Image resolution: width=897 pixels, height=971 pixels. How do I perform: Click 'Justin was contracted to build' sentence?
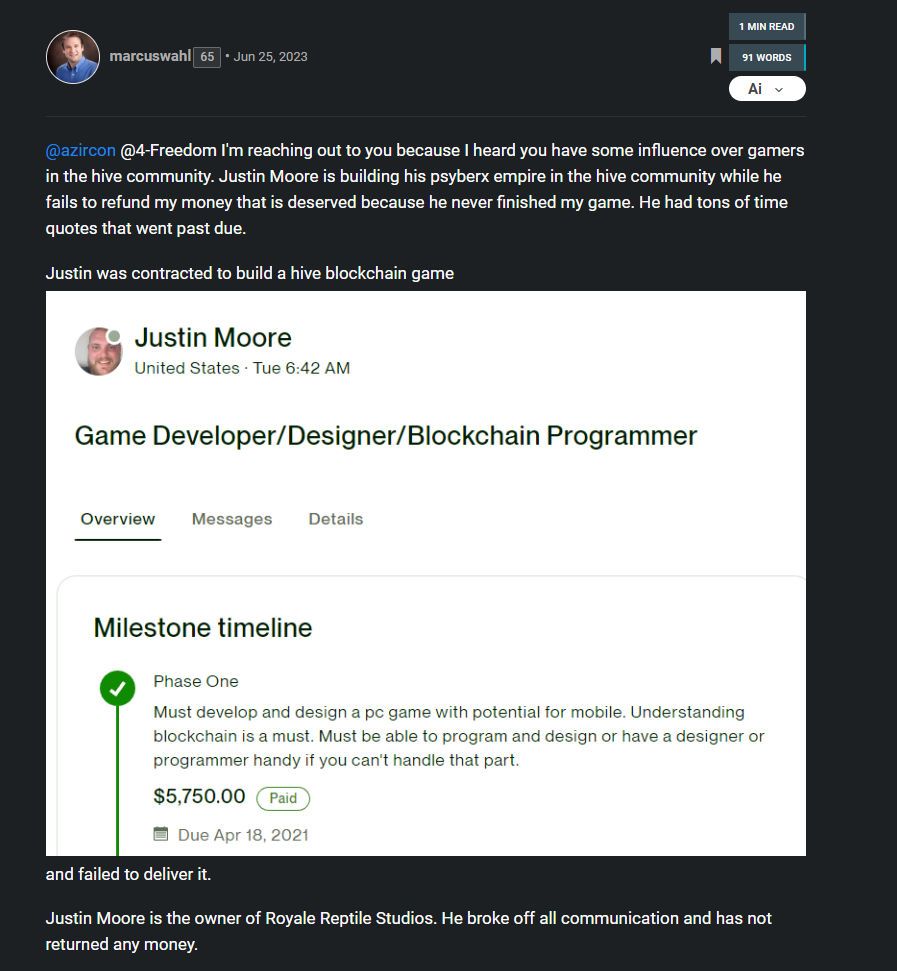[x=249, y=273]
